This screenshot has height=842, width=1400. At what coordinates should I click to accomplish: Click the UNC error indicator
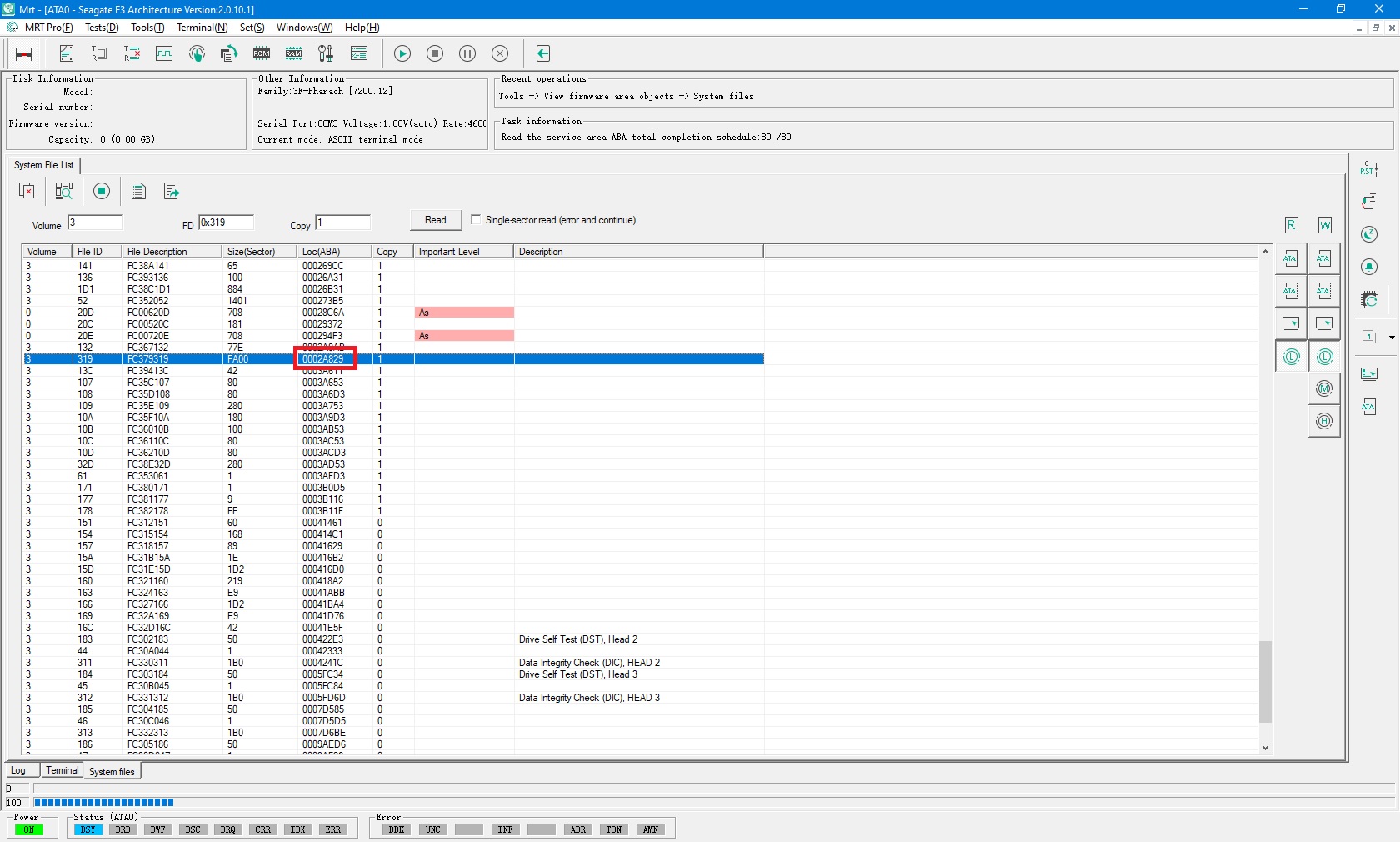(x=433, y=830)
